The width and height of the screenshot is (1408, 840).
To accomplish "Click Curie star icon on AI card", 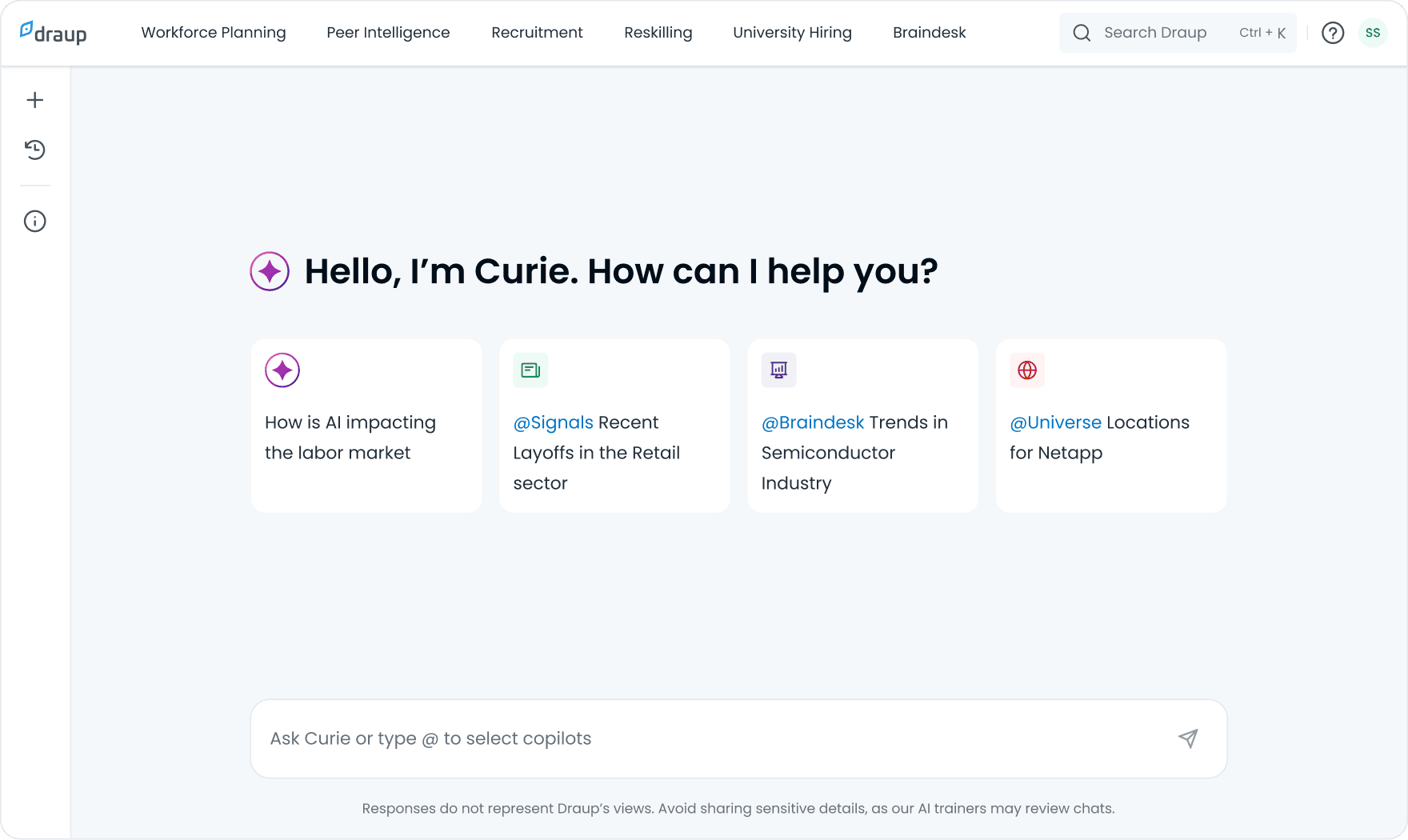I will [x=282, y=370].
